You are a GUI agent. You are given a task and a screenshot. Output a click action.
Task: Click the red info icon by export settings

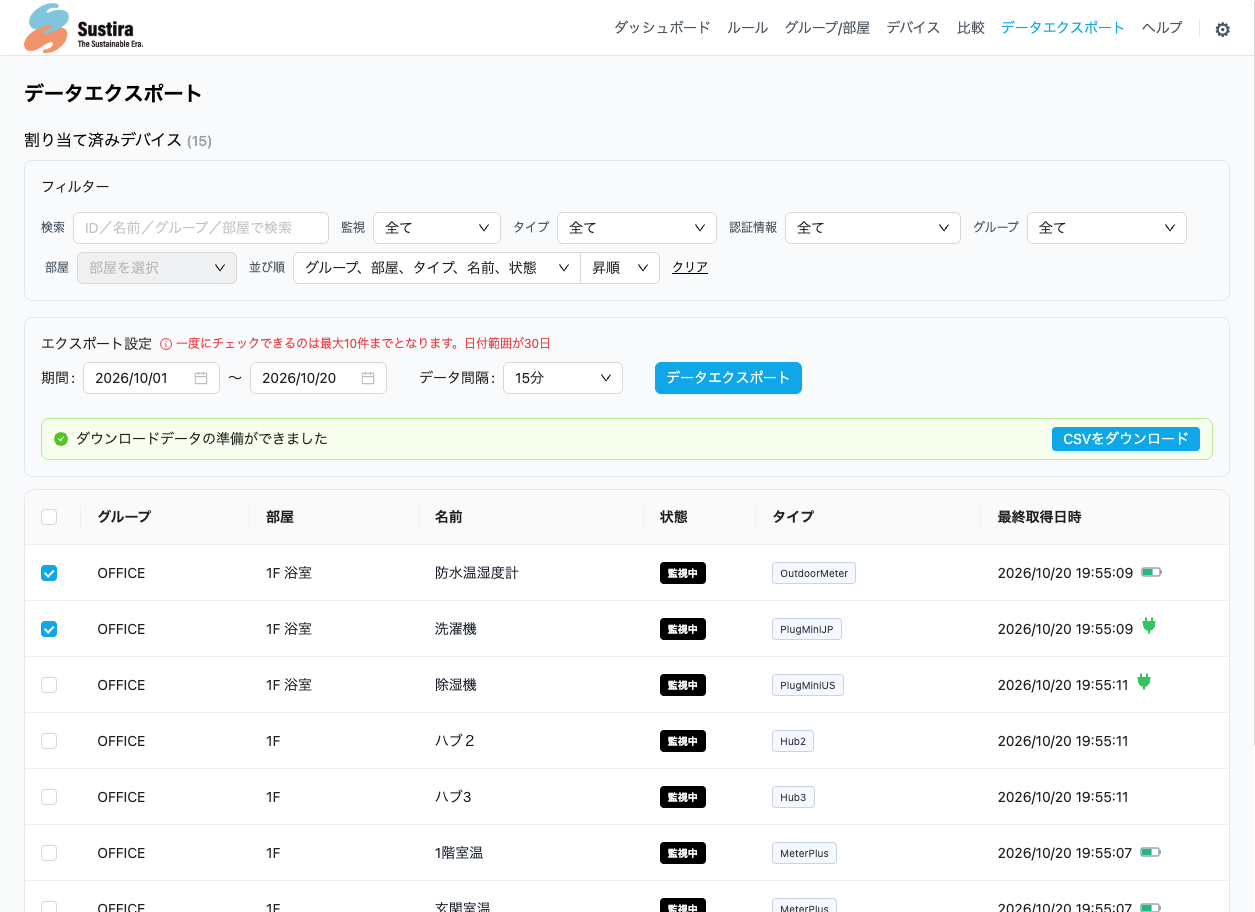click(x=166, y=344)
